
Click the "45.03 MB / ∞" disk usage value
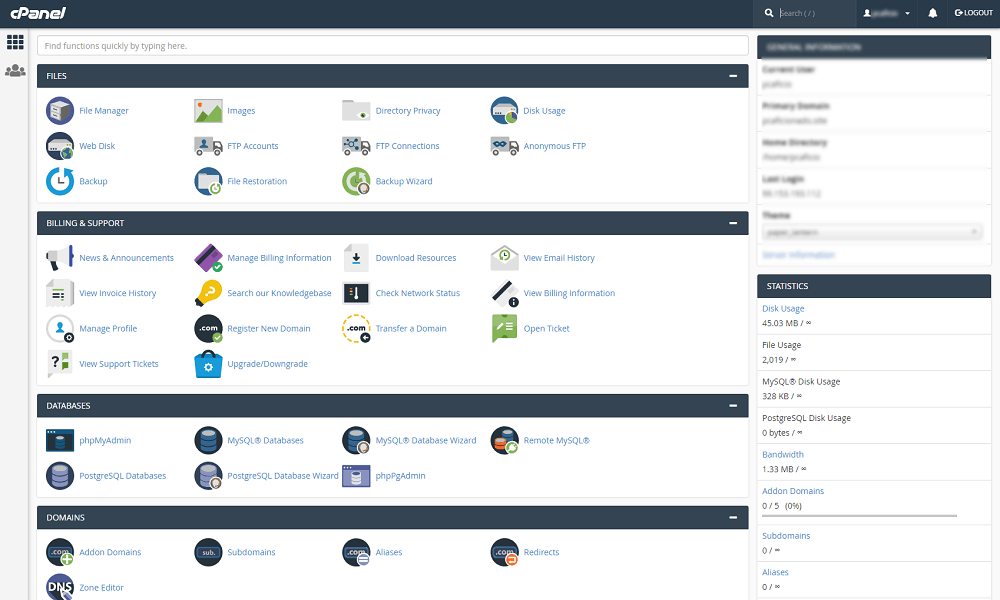pos(786,323)
